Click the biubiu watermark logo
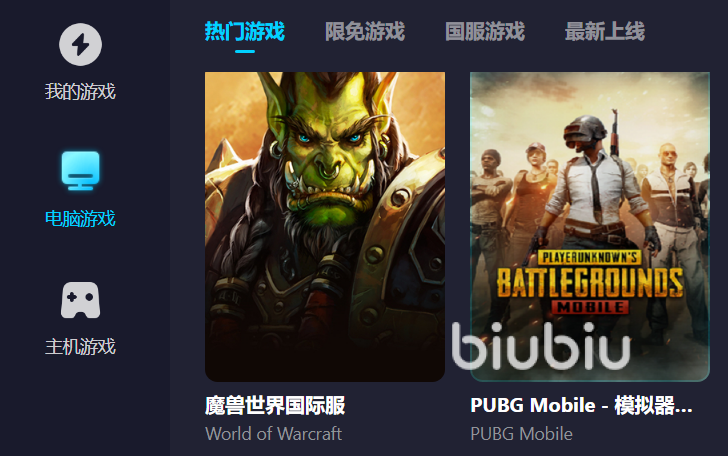This screenshot has height=456, width=728. [541, 346]
